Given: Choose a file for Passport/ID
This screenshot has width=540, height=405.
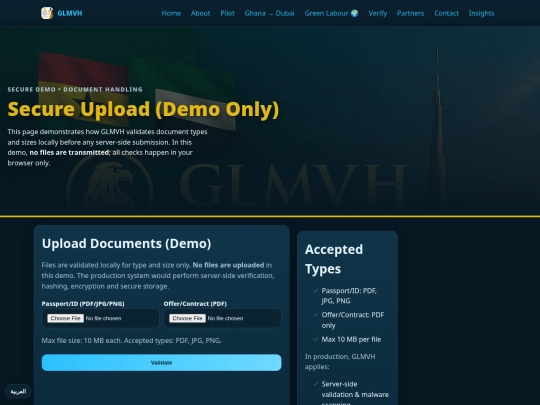Looking at the screenshot, I should pos(65,318).
